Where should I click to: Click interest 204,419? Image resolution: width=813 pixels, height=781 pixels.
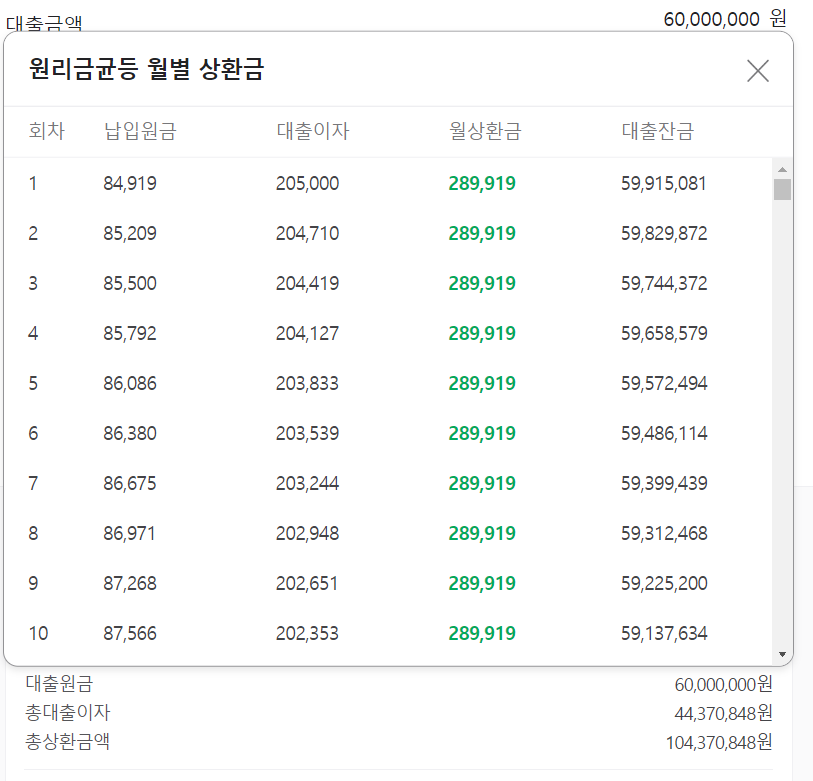click(307, 283)
